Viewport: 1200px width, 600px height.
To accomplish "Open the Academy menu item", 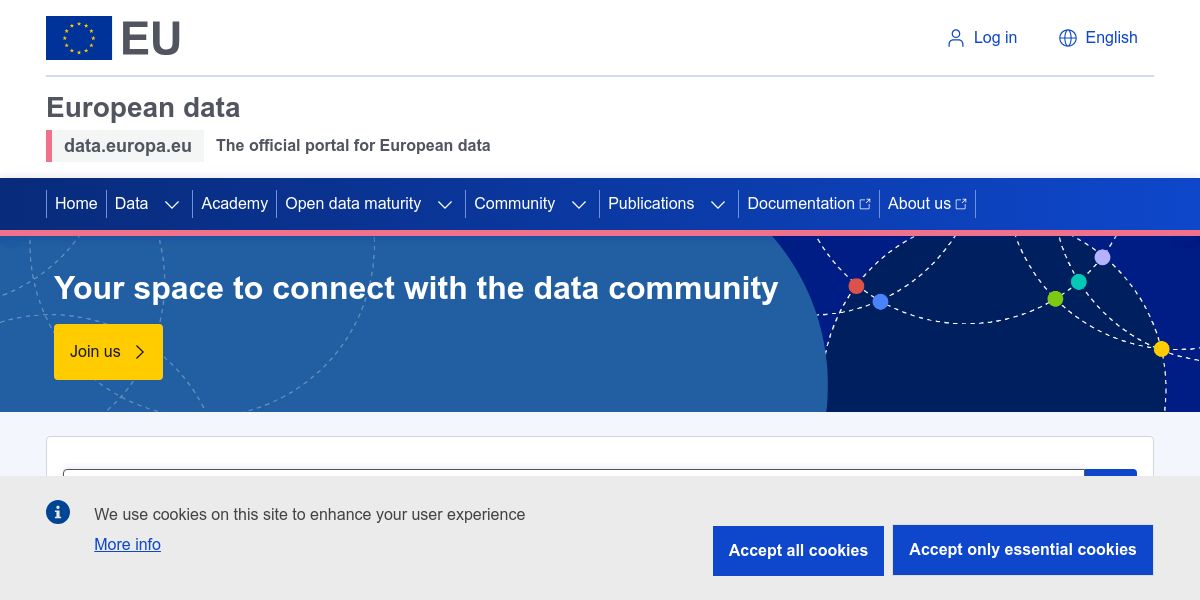I will pyautogui.click(x=234, y=204).
